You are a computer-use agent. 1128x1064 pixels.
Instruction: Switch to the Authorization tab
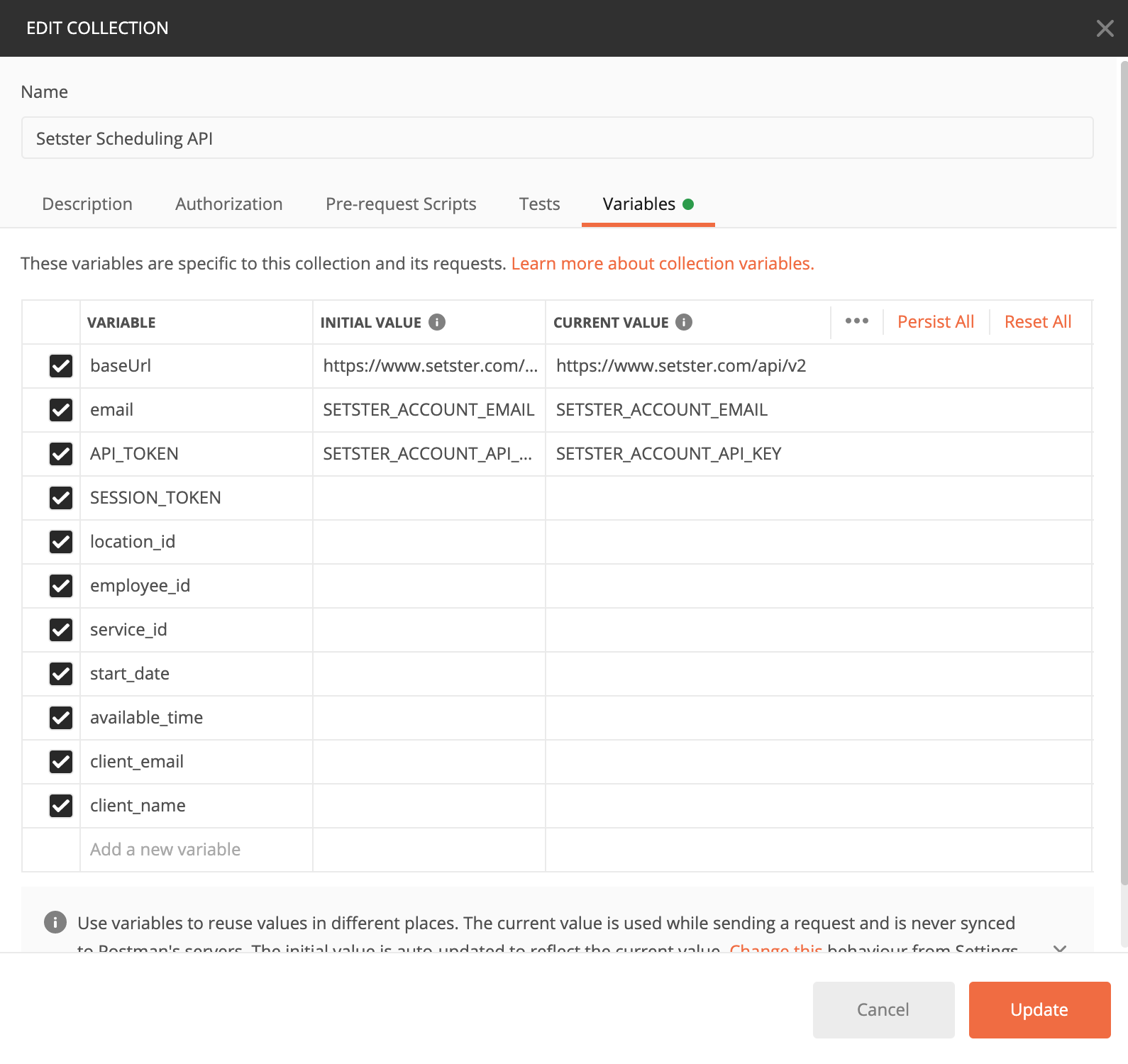click(228, 204)
